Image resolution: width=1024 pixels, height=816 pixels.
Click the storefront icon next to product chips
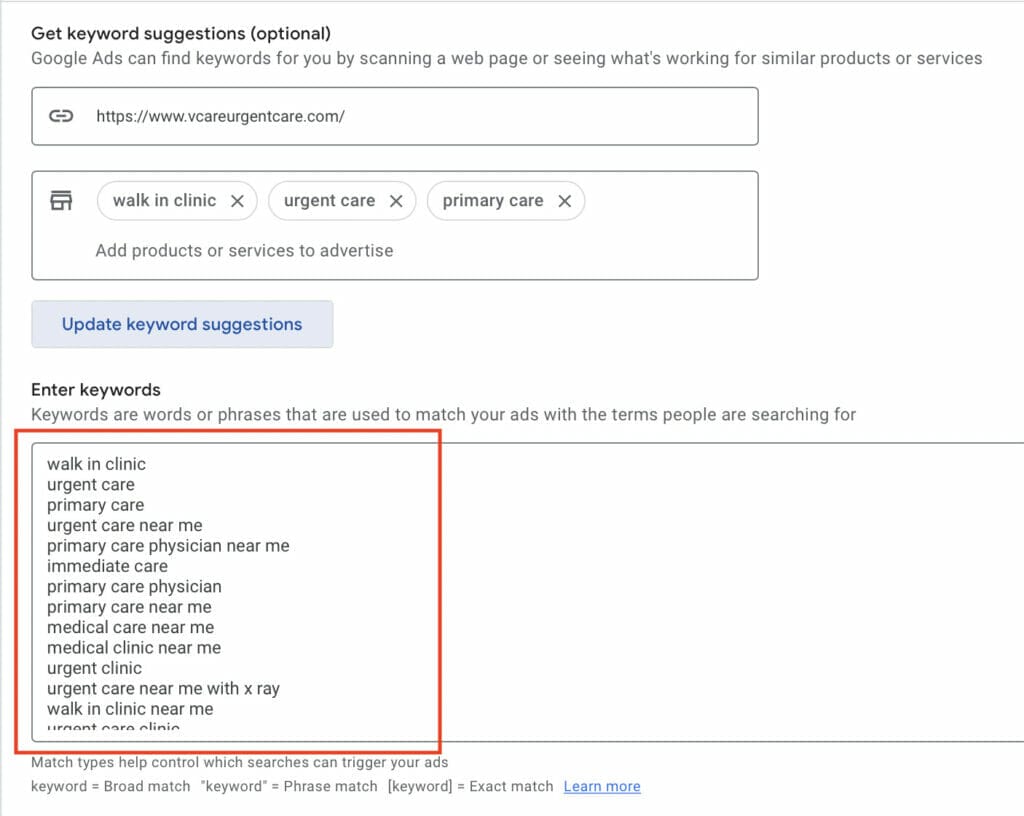[61, 199]
